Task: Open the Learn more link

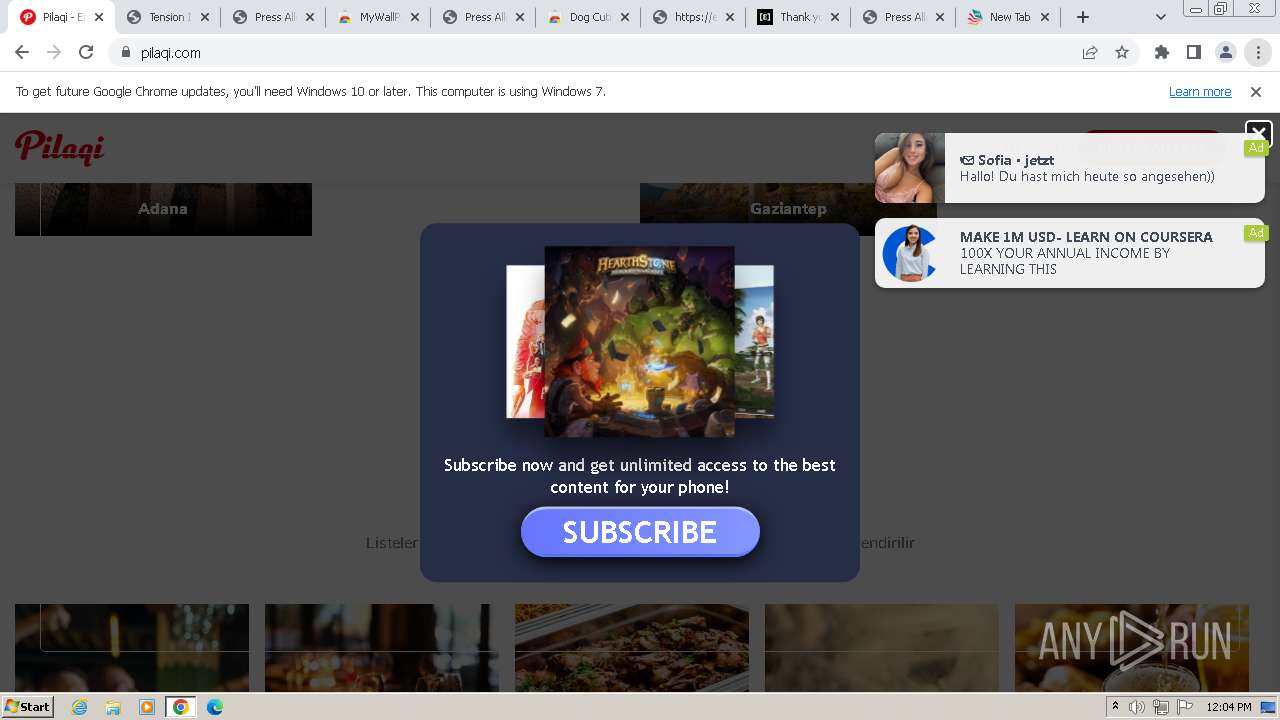Action: (1200, 92)
